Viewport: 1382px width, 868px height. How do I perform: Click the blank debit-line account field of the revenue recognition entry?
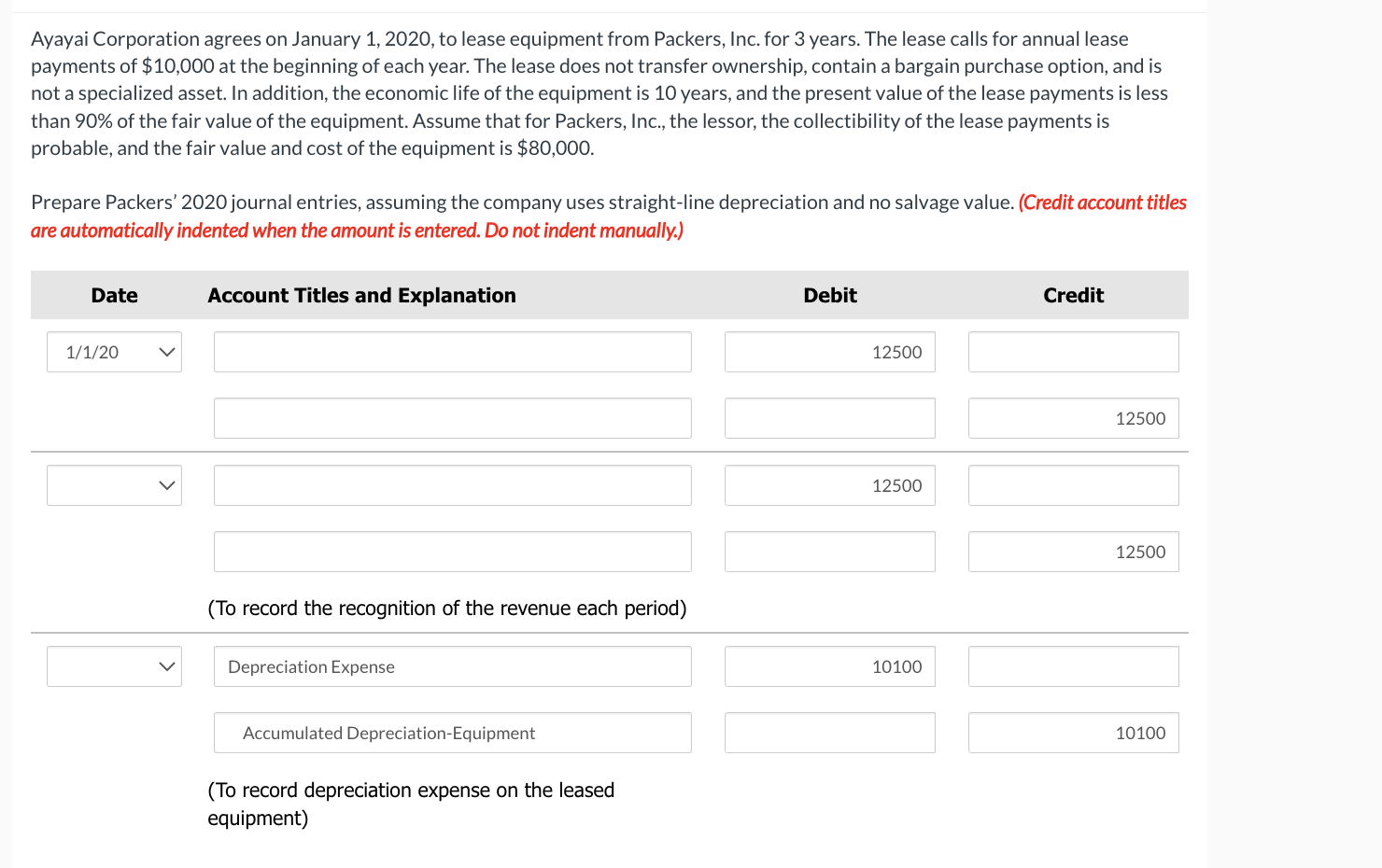point(453,485)
